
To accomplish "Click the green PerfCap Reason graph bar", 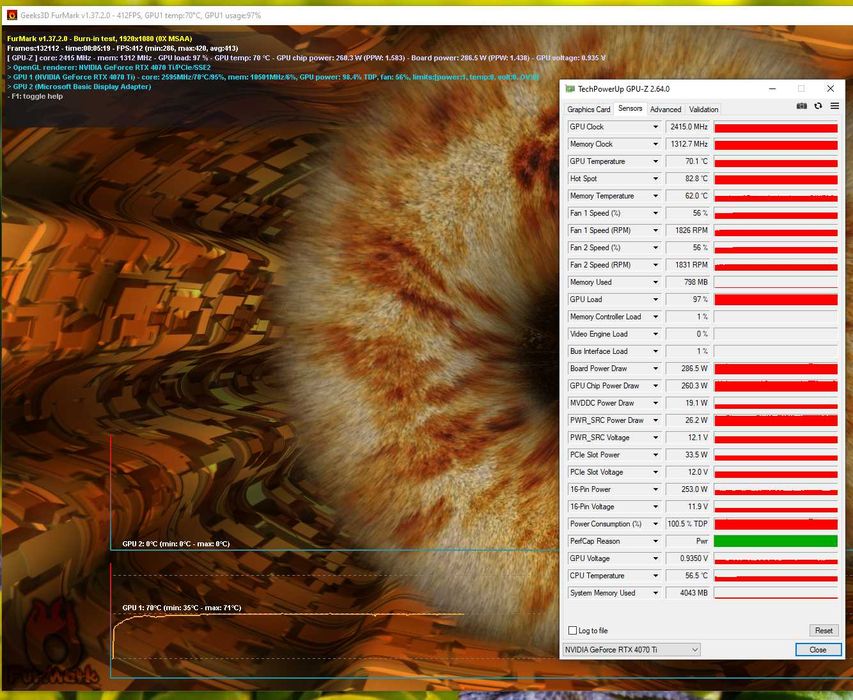I will pos(775,541).
